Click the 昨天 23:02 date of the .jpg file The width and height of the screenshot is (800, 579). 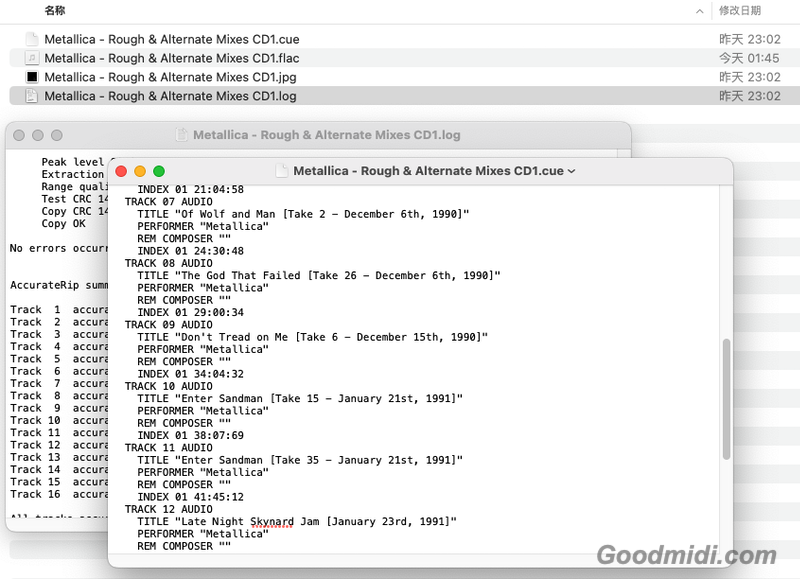749,77
